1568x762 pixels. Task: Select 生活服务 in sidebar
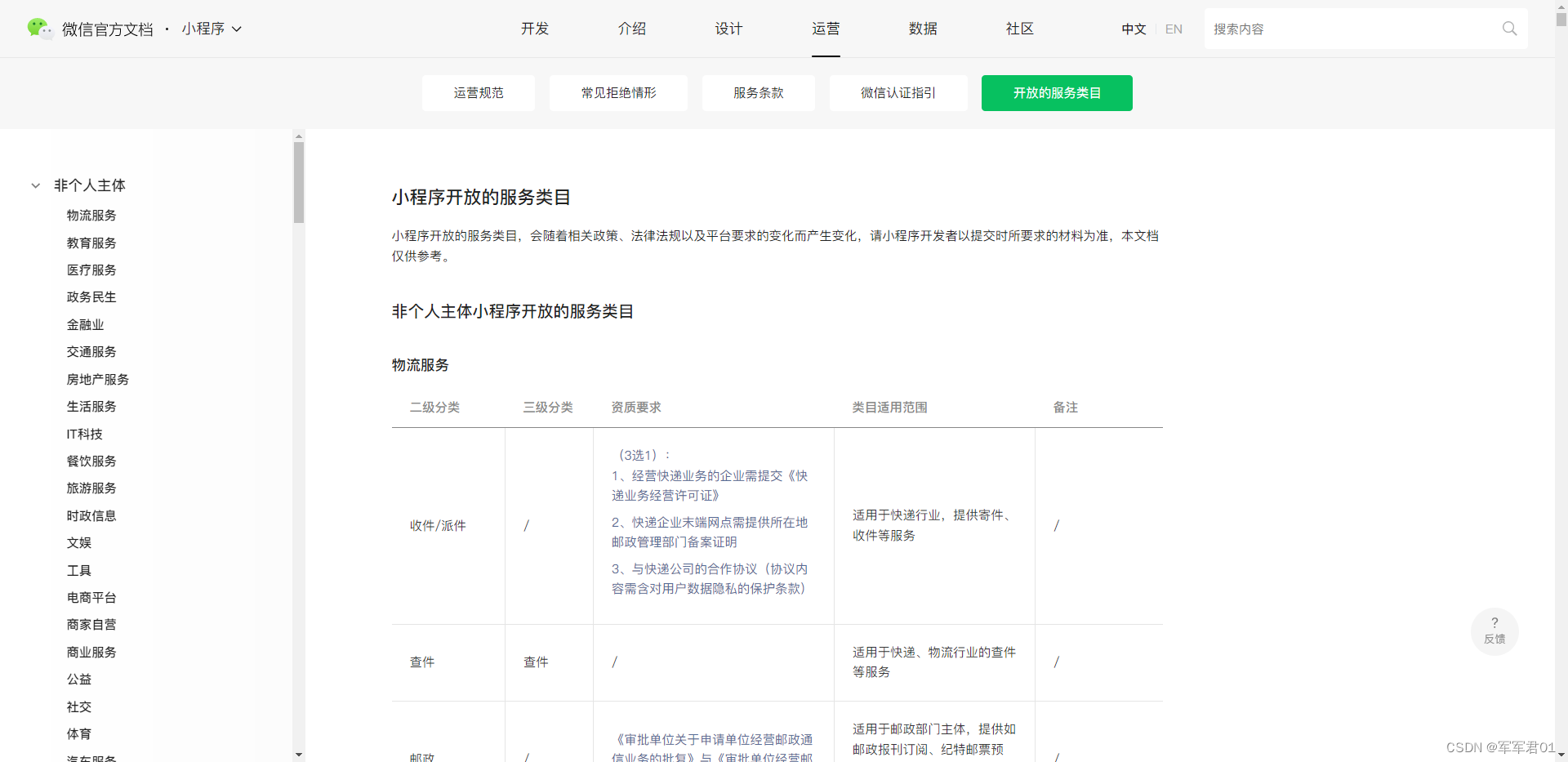tap(91, 407)
